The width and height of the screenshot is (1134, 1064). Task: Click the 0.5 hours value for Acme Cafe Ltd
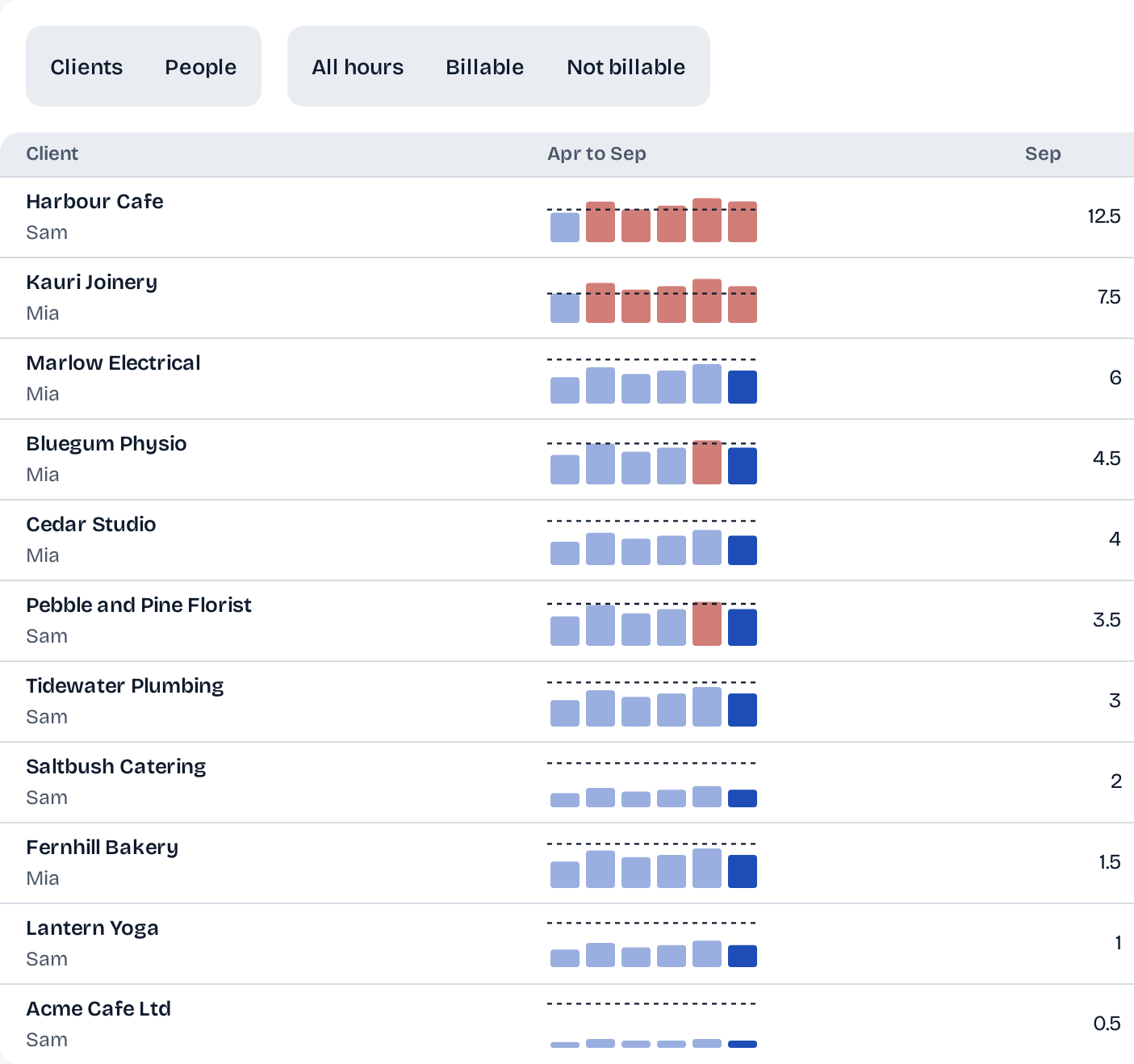click(1107, 1024)
